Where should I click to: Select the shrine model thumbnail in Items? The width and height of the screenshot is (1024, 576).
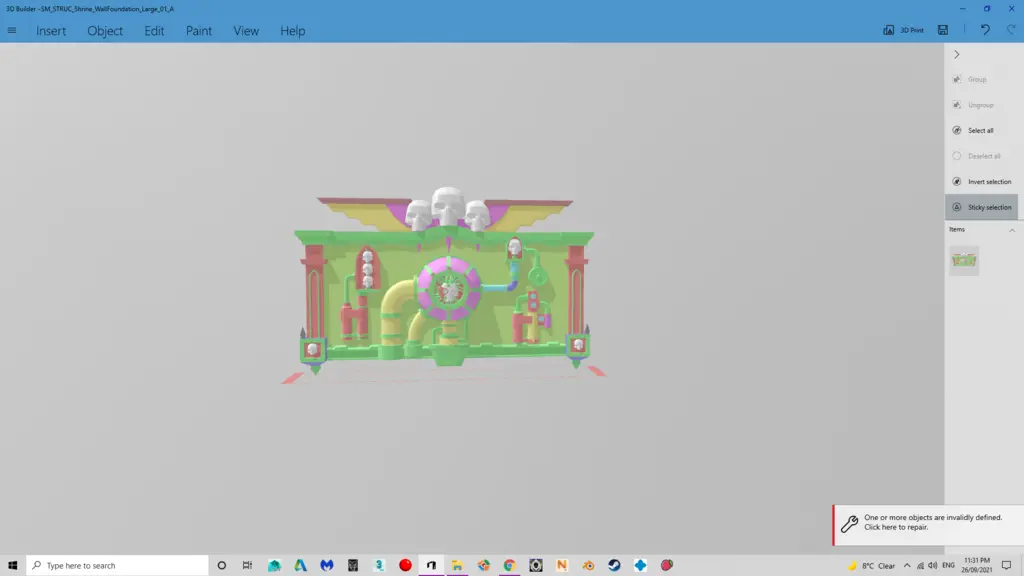(x=964, y=261)
